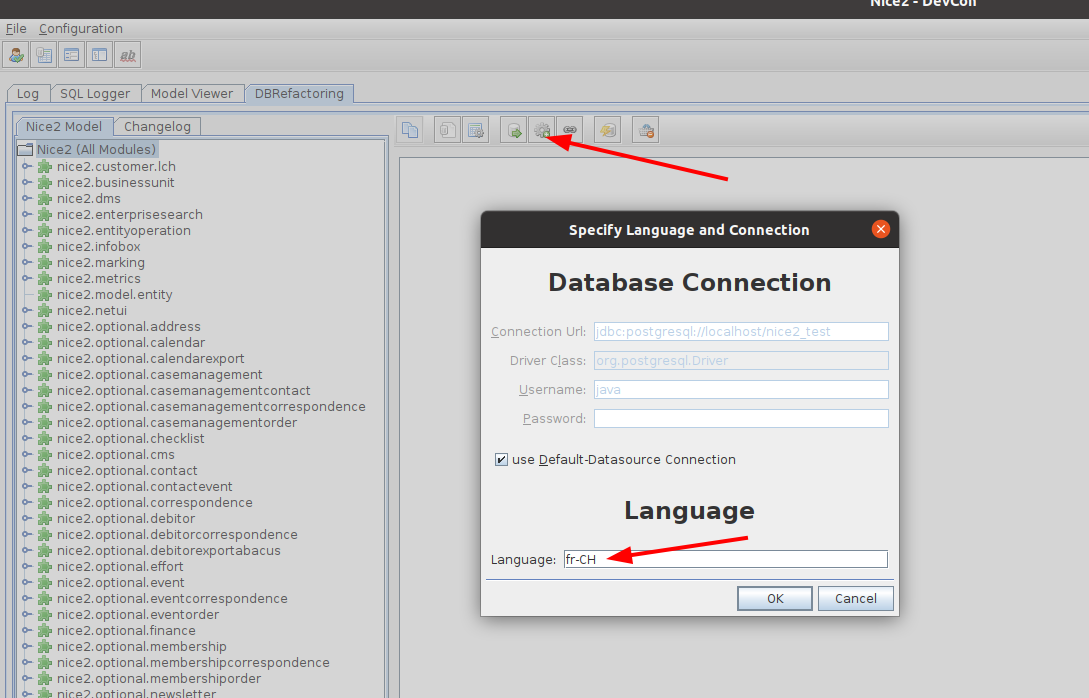Switch to the Changelog tab
The image size is (1089, 698).
click(x=157, y=126)
